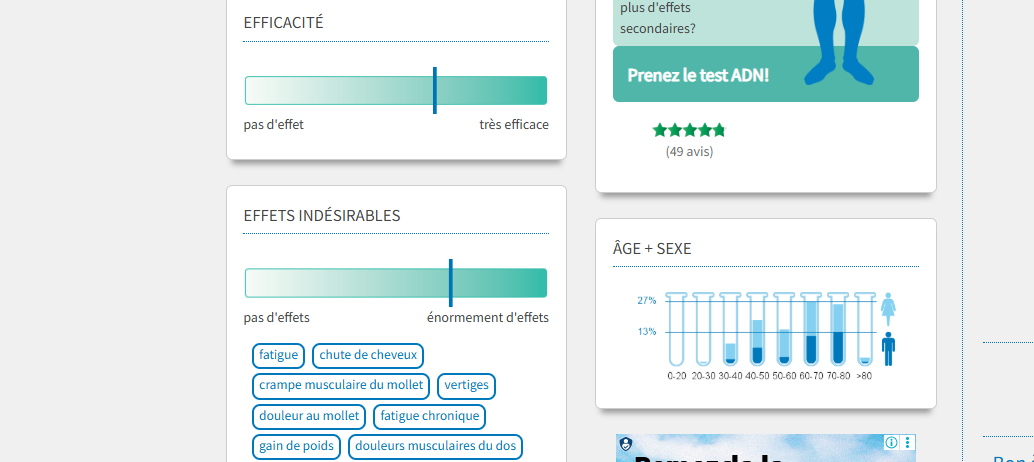Click the ad info icon
The width and height of the screenshot is (1034, 462).
[x=891, y=442]
